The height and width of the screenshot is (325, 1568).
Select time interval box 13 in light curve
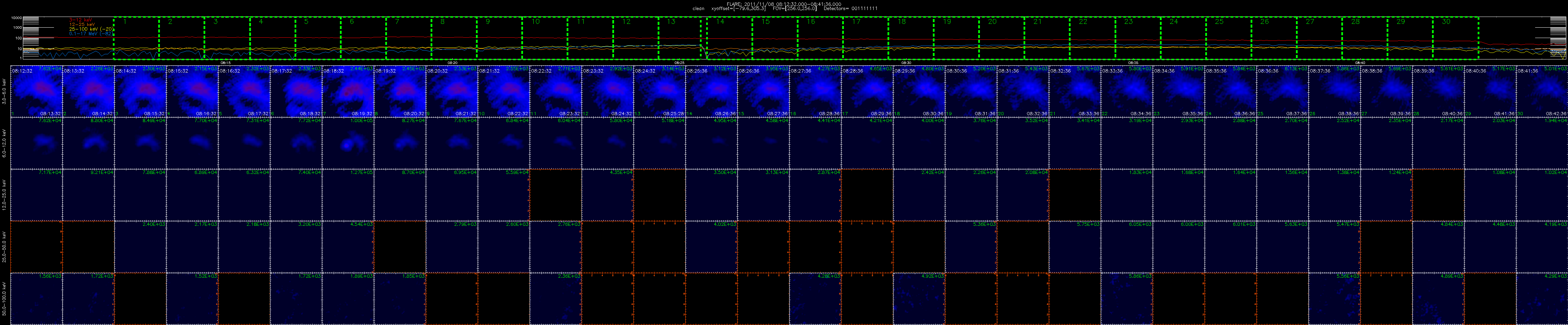[680, 38]
